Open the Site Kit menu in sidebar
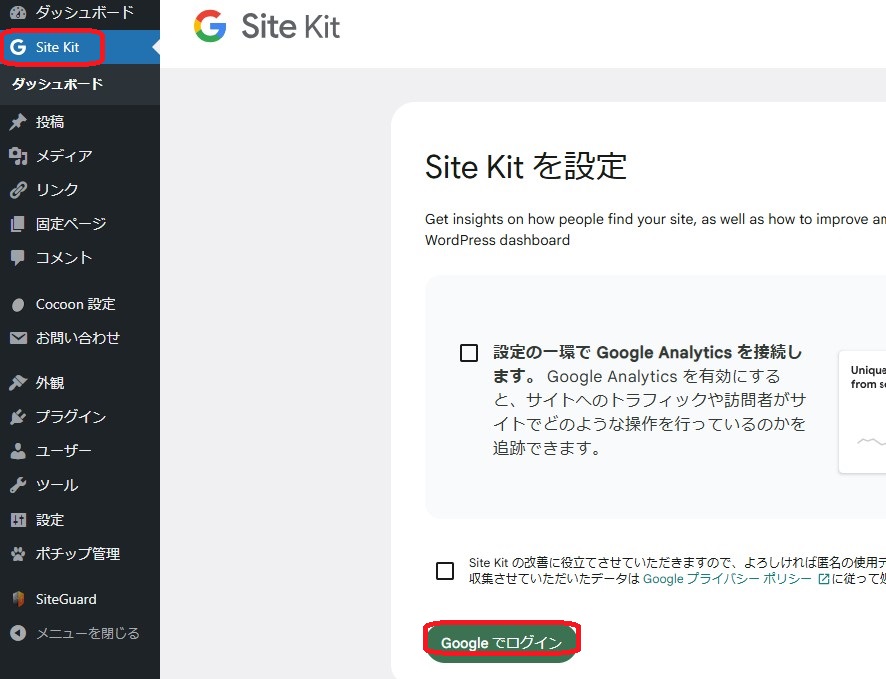The width and height of the screenshot is (886, 679). [57, 47]
